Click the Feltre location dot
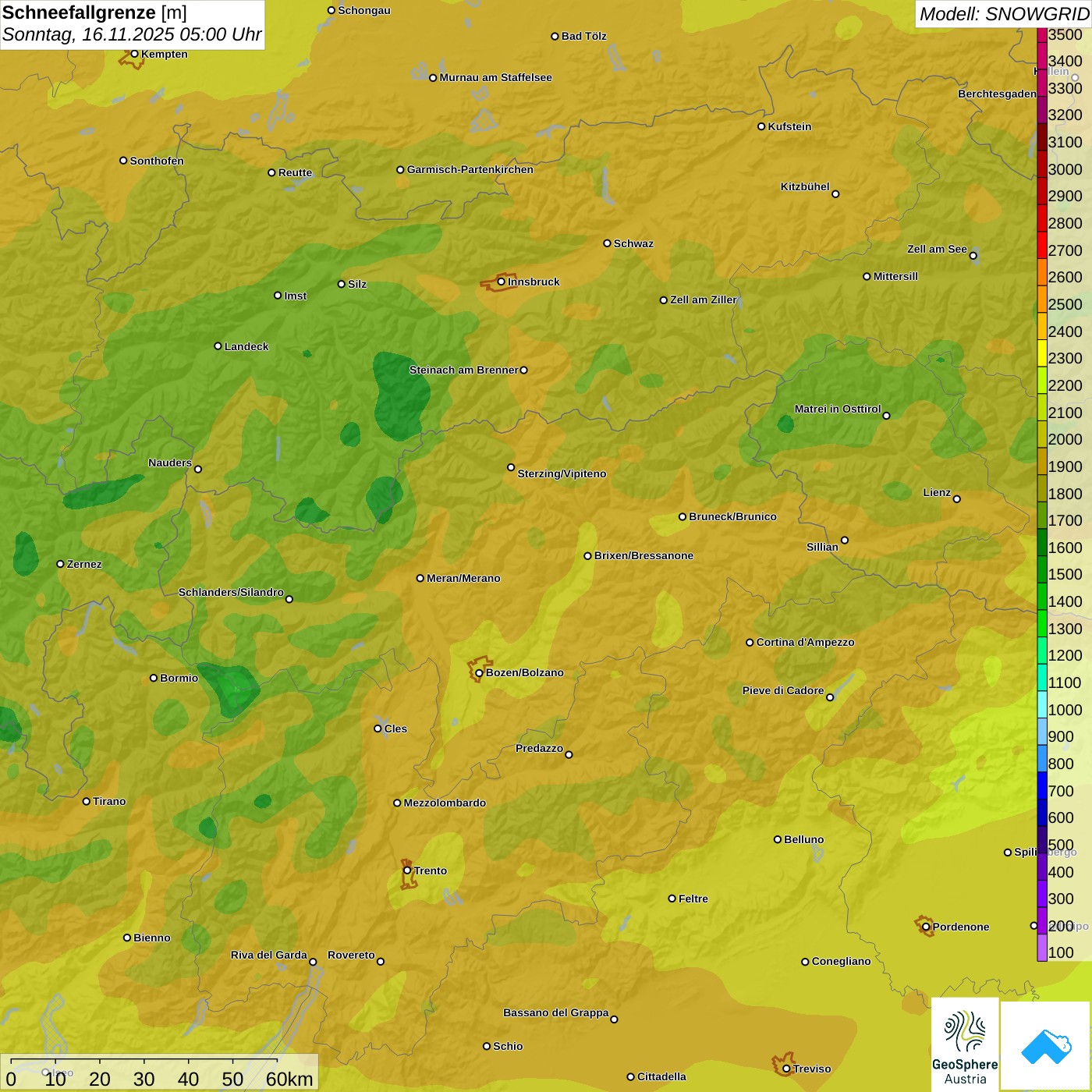 [x=672, y=899]
